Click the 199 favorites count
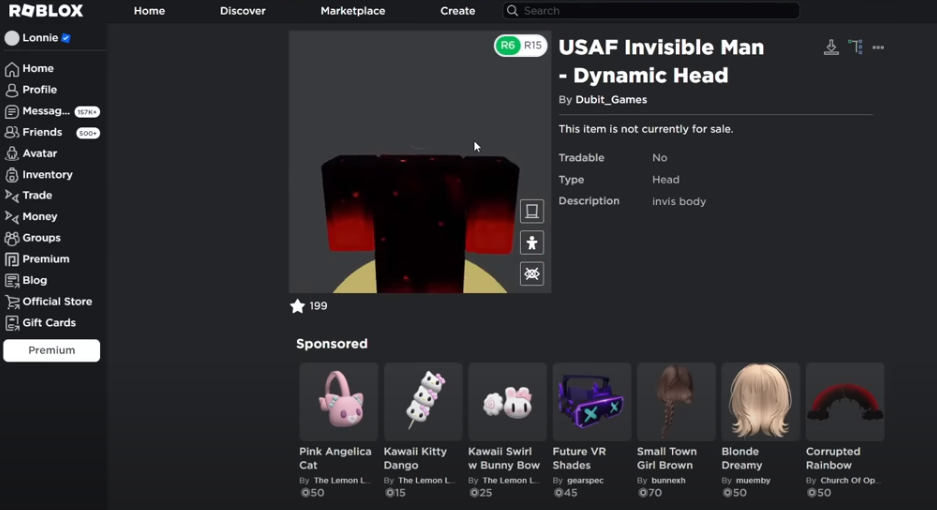937x510 pixels. [318, 306]
